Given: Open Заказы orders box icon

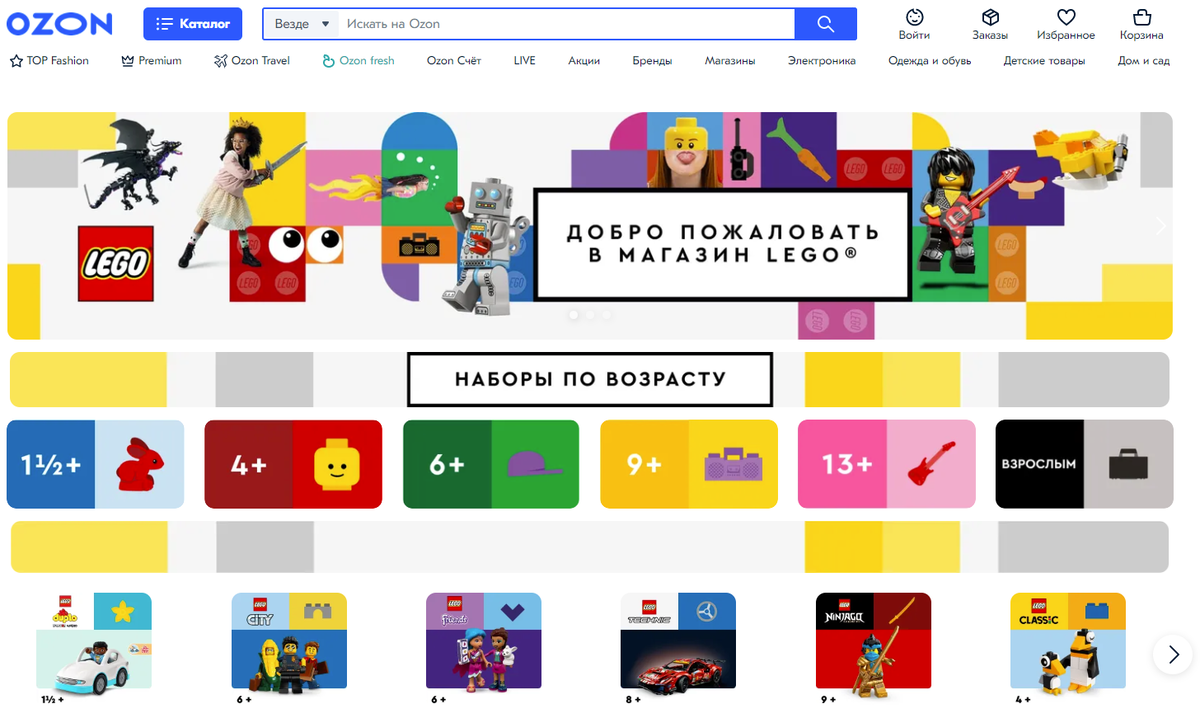Looking at the screenshot, I should [990, 25].
